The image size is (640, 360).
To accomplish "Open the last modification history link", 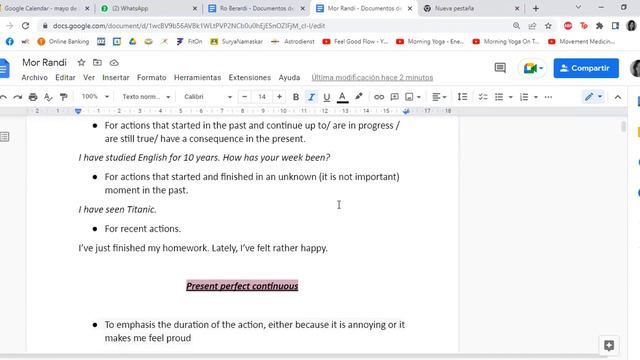I will tap(372, 78).
